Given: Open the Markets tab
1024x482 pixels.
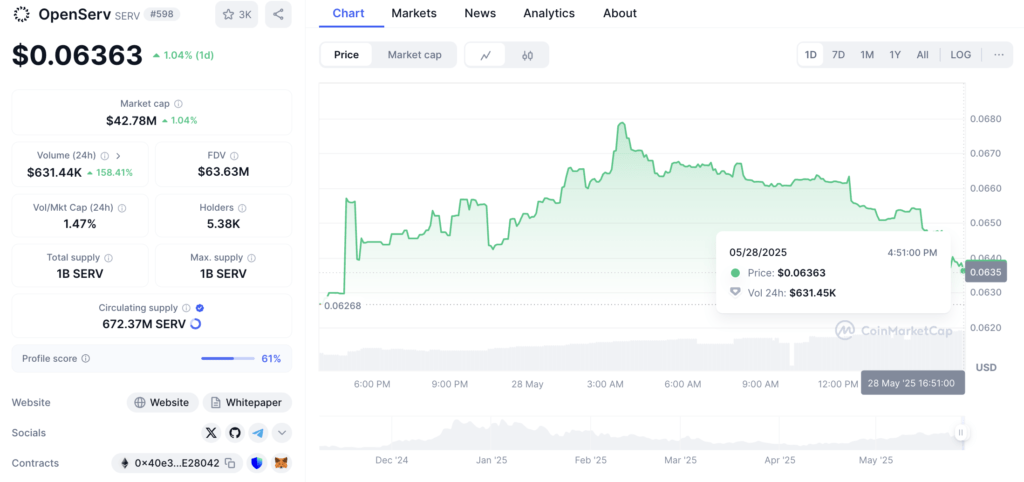Looking at the screenshot, I should pyautogui.click(x=414, y=13).
